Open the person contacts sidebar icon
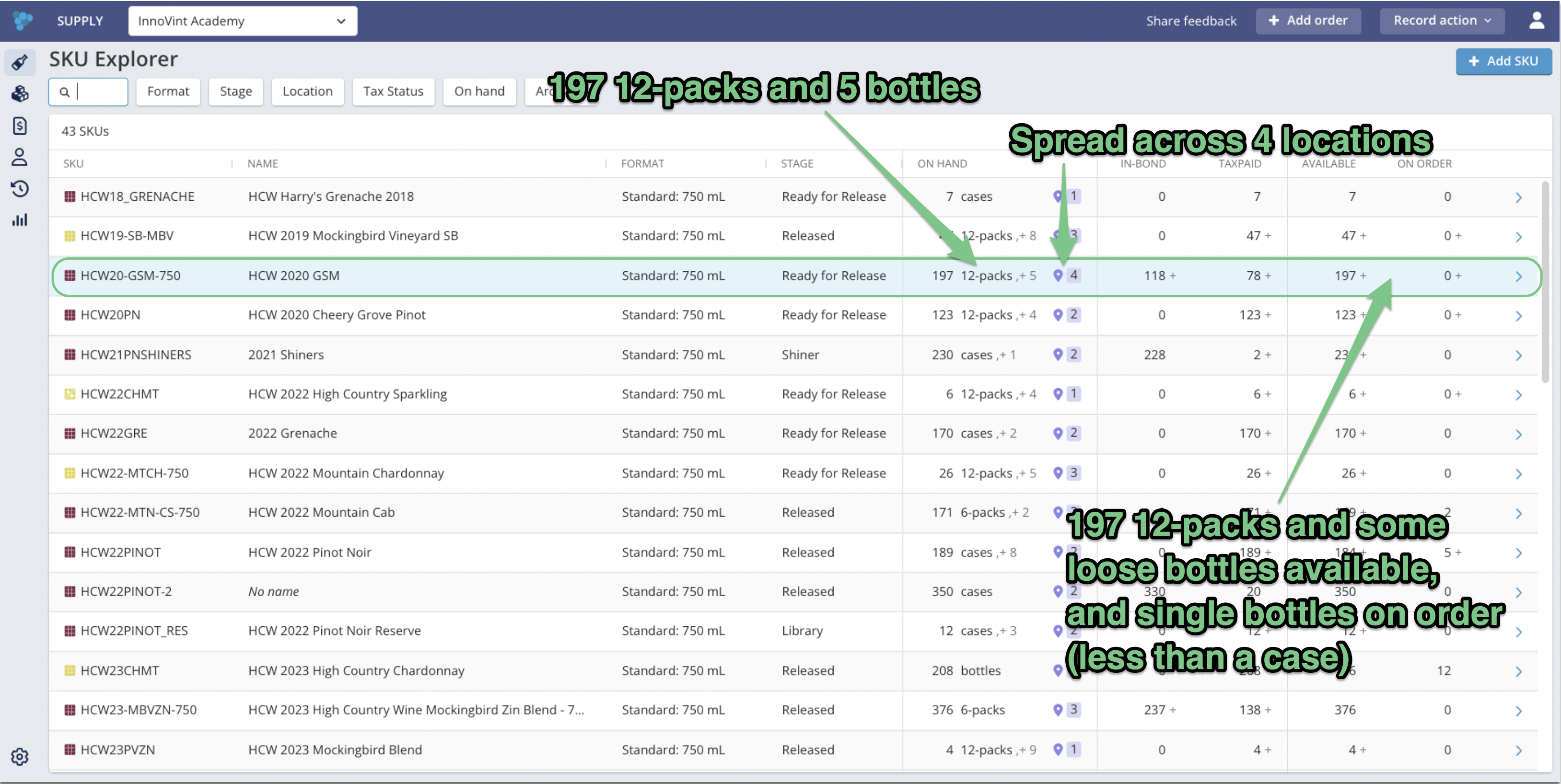This screenshot has height=784, width=1561. 19,157
